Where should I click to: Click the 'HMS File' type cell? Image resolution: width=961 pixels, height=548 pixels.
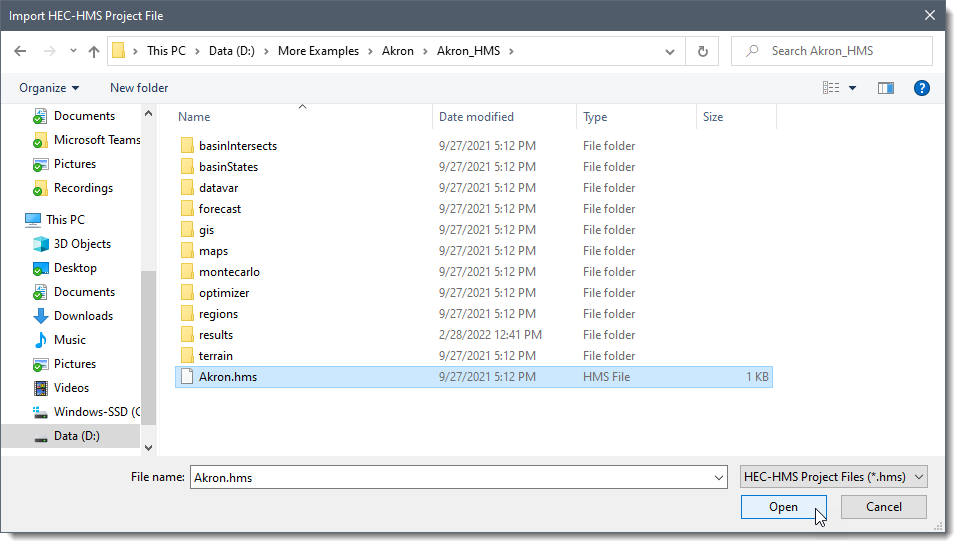(606, 376)
